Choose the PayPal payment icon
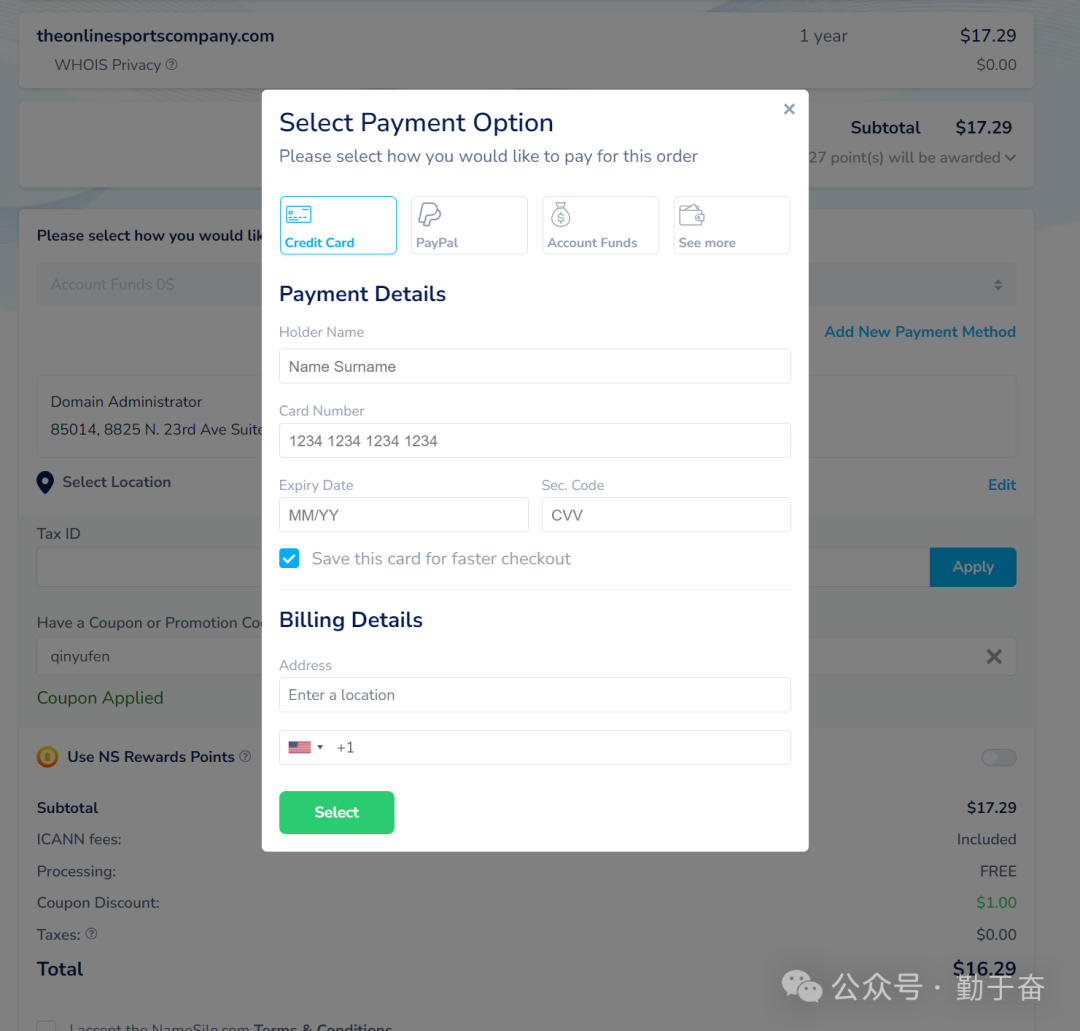This screenshot has width=1080, height=1031. [x=429, y=214]
